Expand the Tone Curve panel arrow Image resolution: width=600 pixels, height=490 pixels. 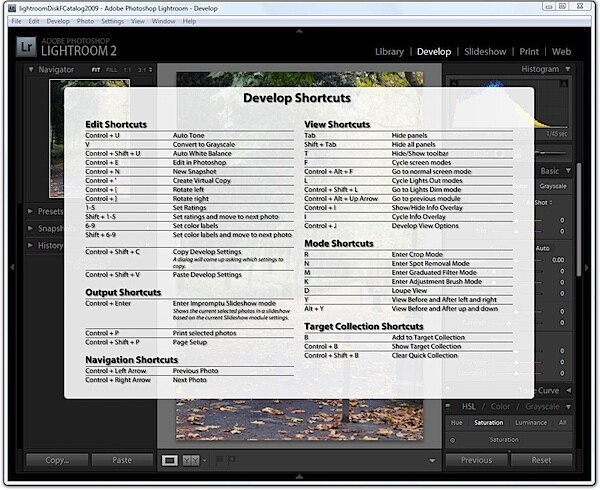pyautogui.click(x=569, y=391)
